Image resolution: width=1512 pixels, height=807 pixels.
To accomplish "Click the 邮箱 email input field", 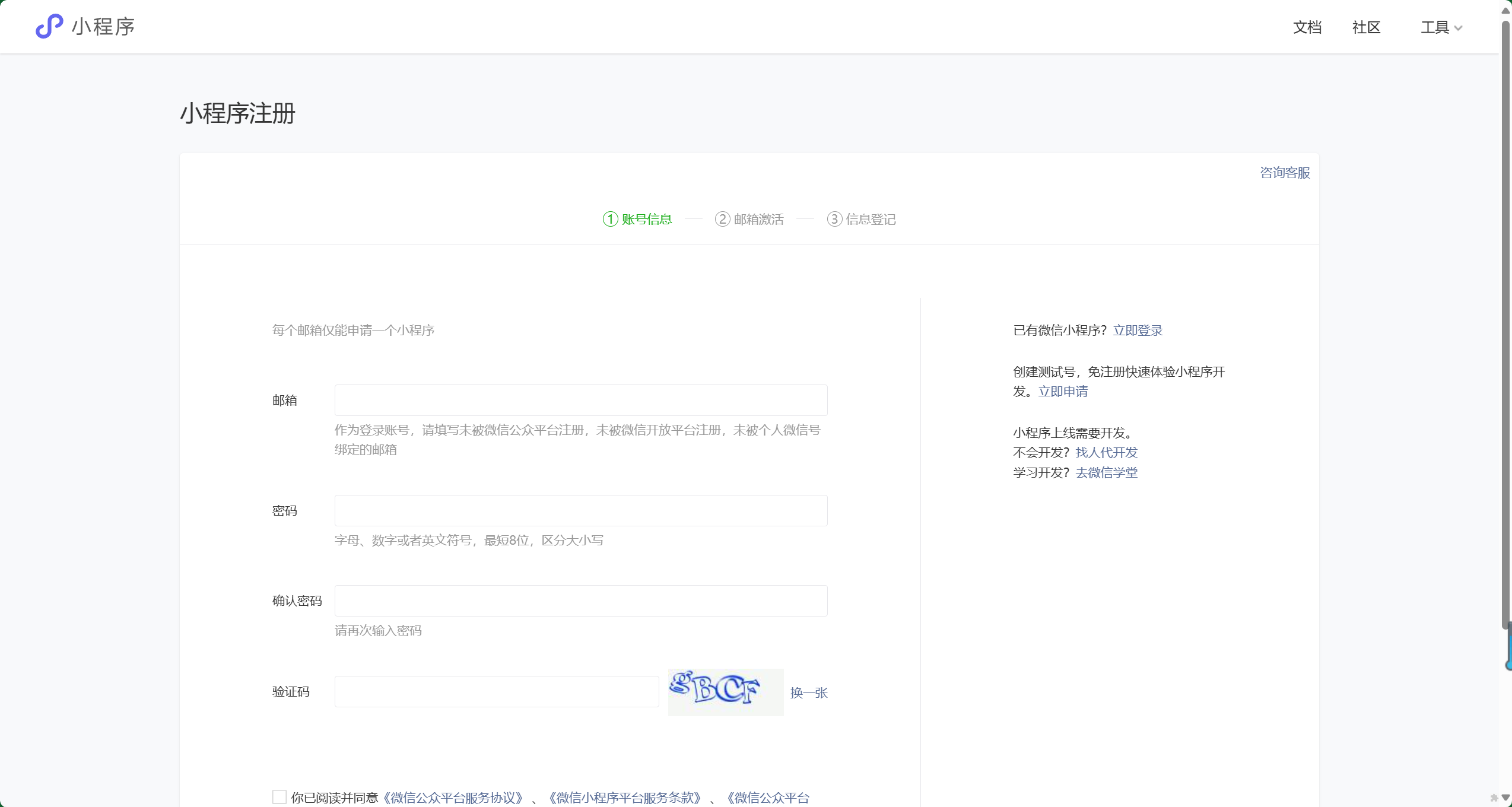I will (x=580, y=400).
